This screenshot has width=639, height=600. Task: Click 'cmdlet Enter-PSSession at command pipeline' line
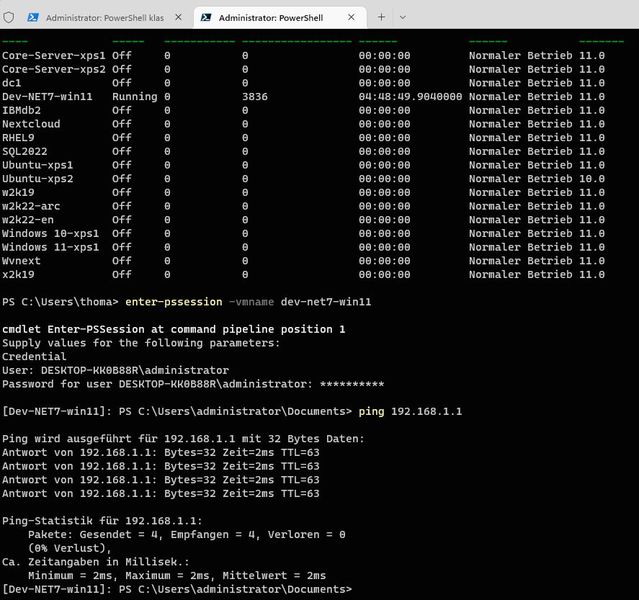click(174, 329)
